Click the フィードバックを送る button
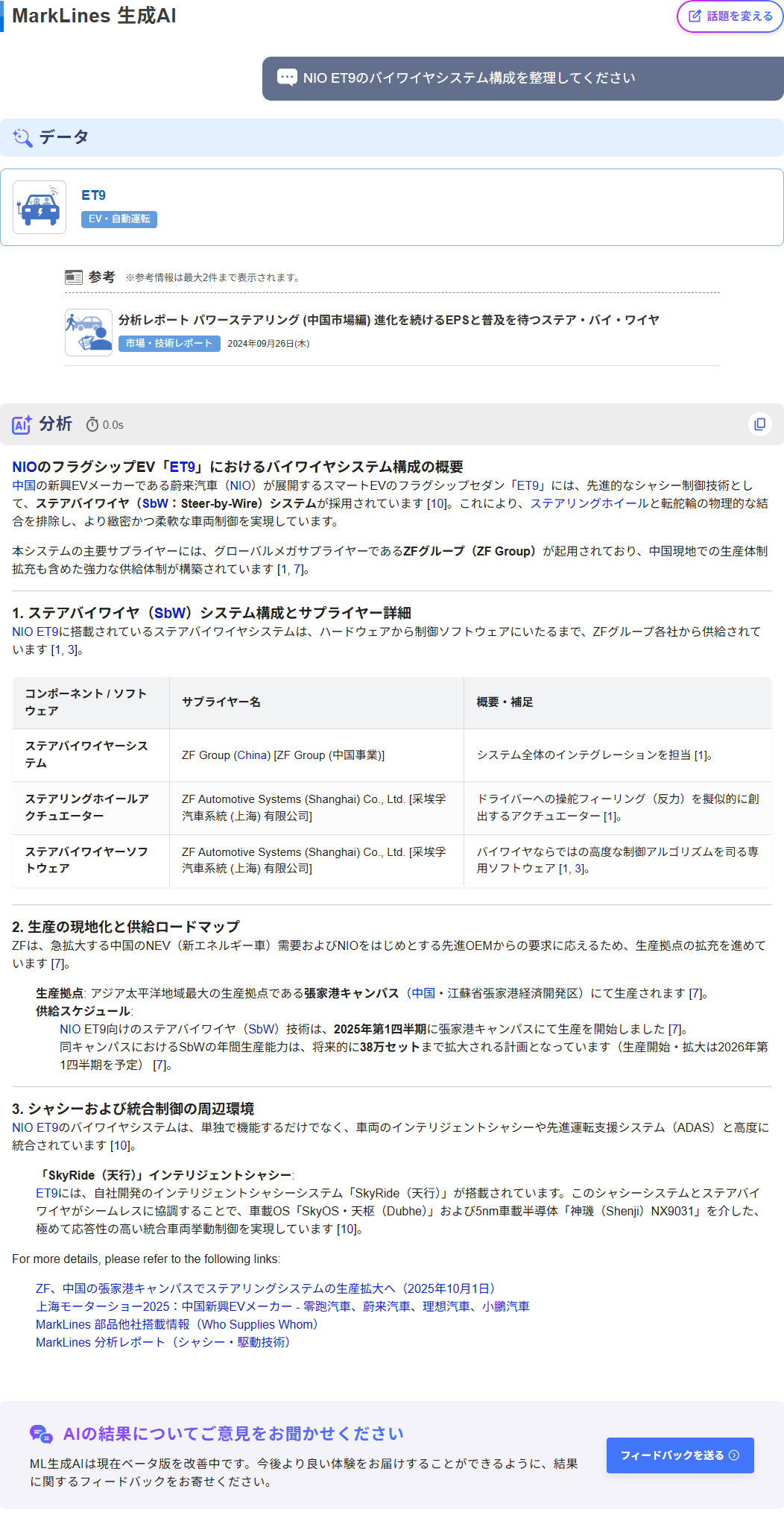This screenshot has height=1530, width=784. tap(680, 1455)
